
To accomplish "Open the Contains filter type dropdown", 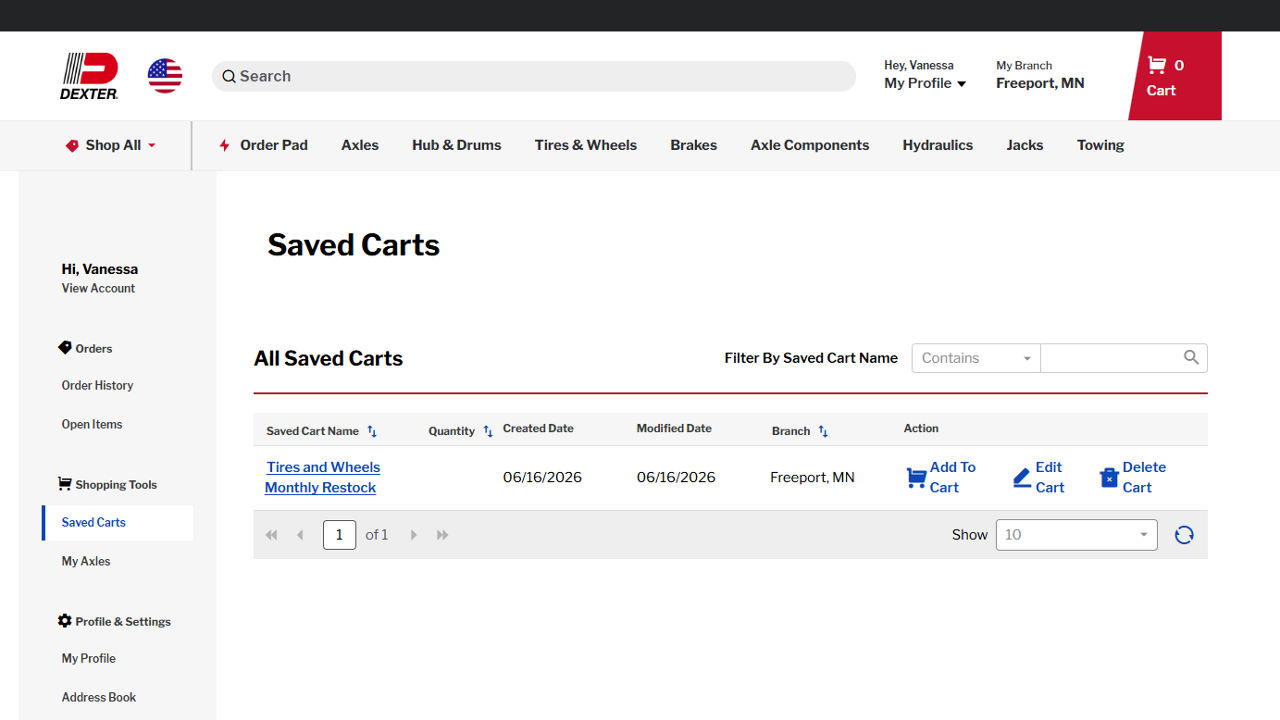I will (976, 358).
